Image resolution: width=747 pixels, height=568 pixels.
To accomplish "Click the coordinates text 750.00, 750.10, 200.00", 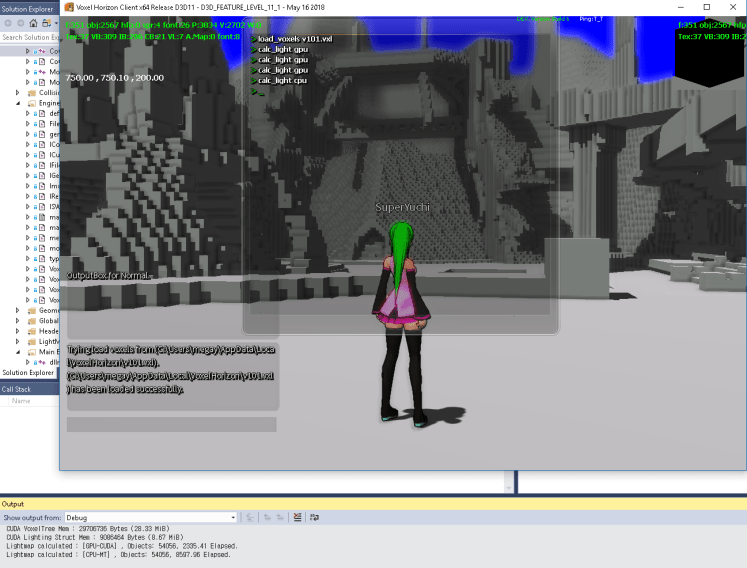I will click(x=115, y=78).
